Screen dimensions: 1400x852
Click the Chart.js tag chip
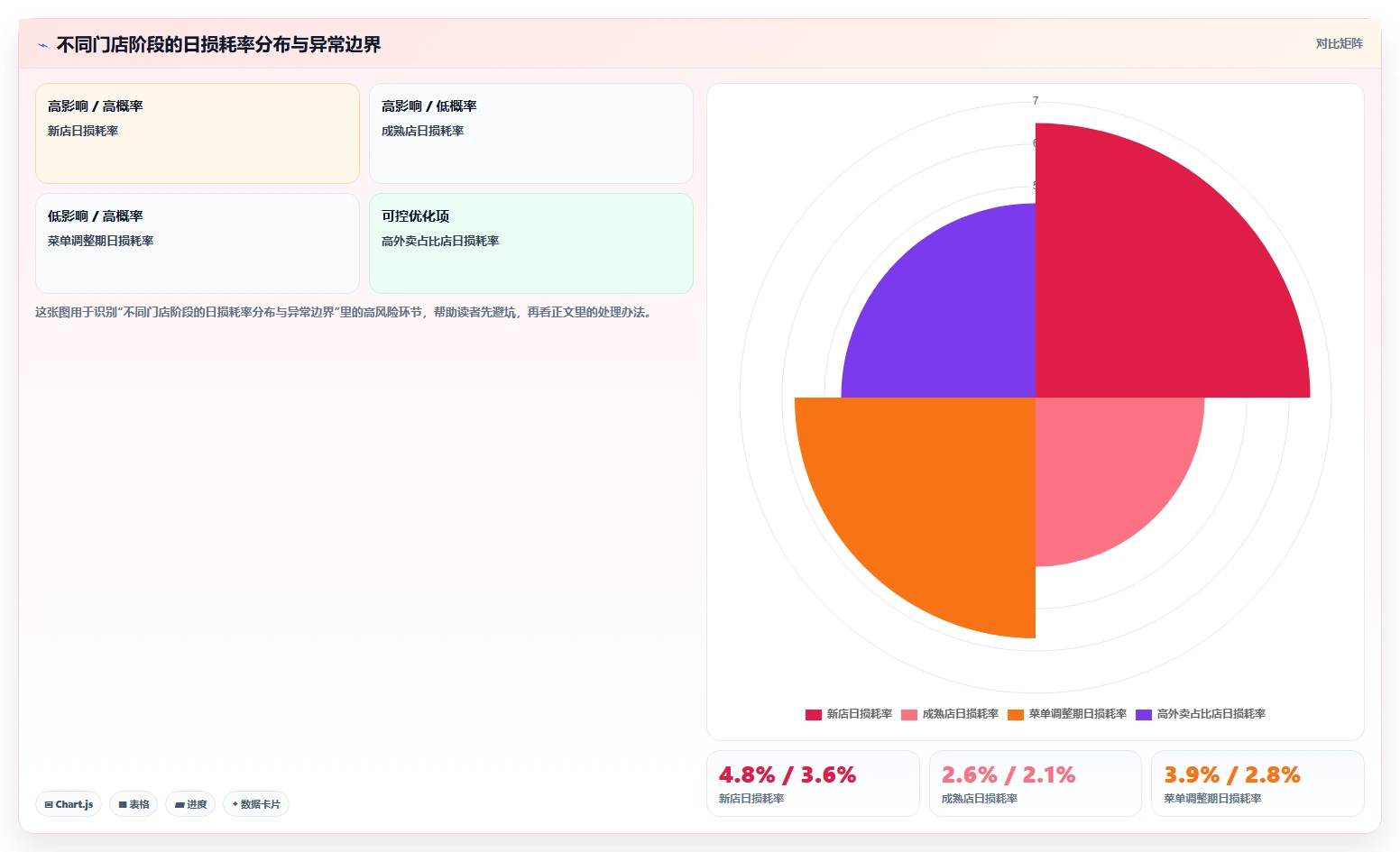click(x=69, y=804)
